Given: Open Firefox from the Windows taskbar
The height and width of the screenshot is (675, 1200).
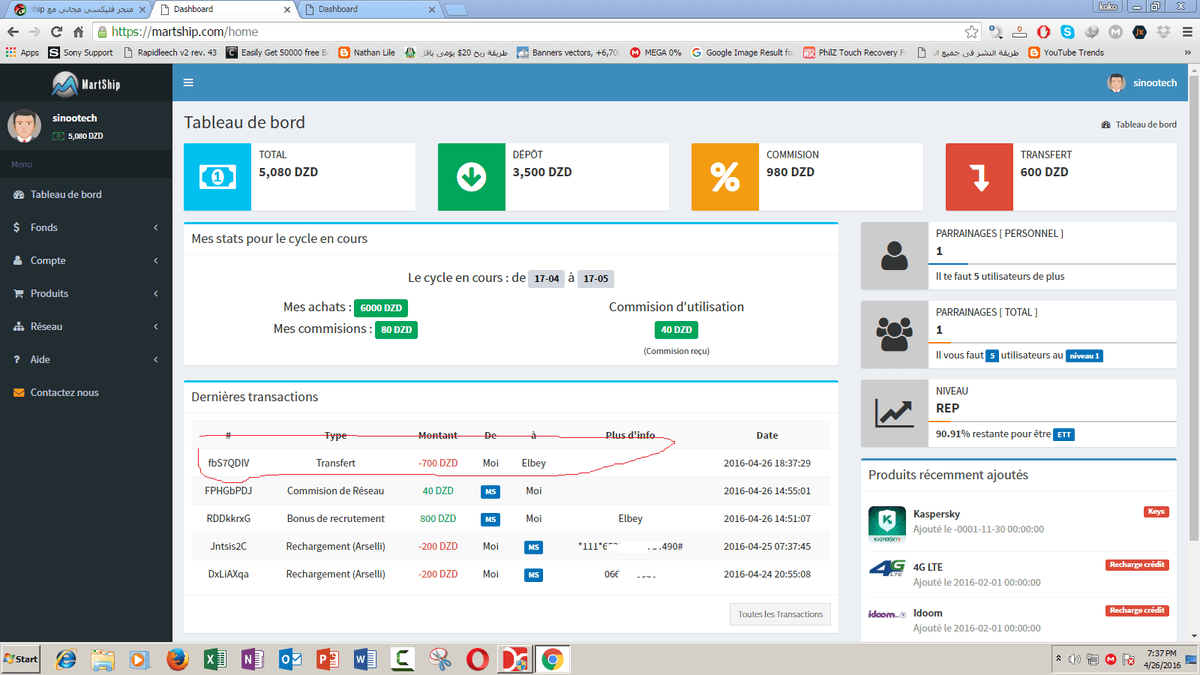Looking at the screenshot, I should [177, 660].
